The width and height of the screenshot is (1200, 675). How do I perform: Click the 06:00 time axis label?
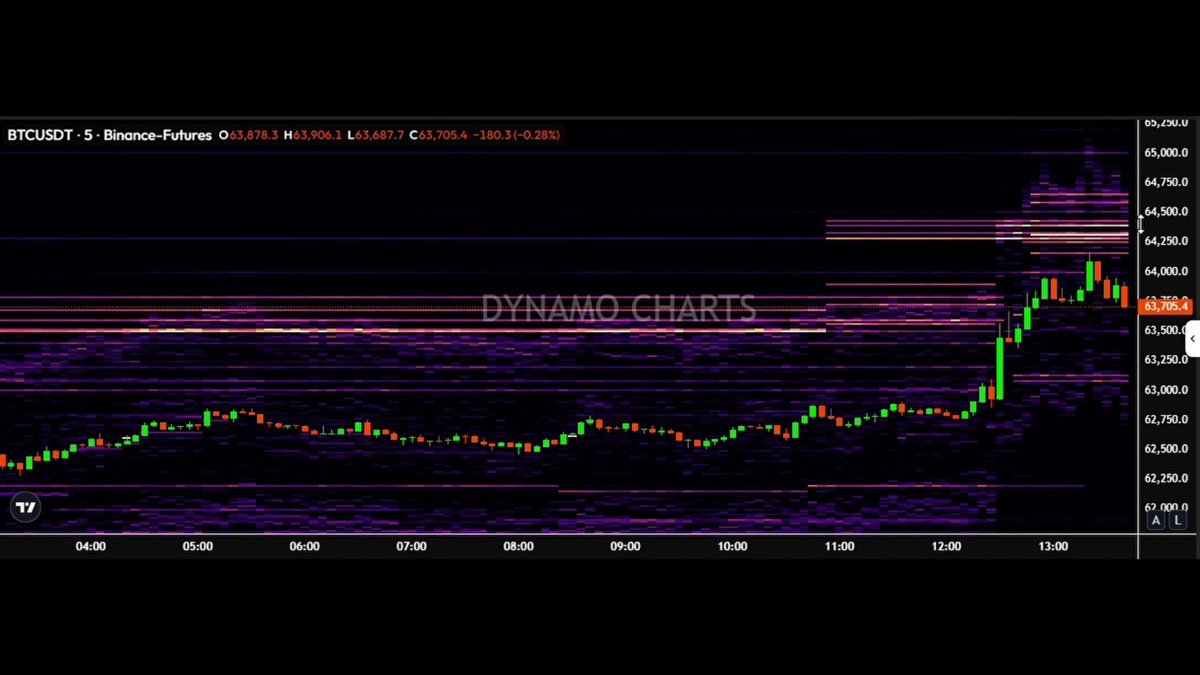(x=305, y=547)
